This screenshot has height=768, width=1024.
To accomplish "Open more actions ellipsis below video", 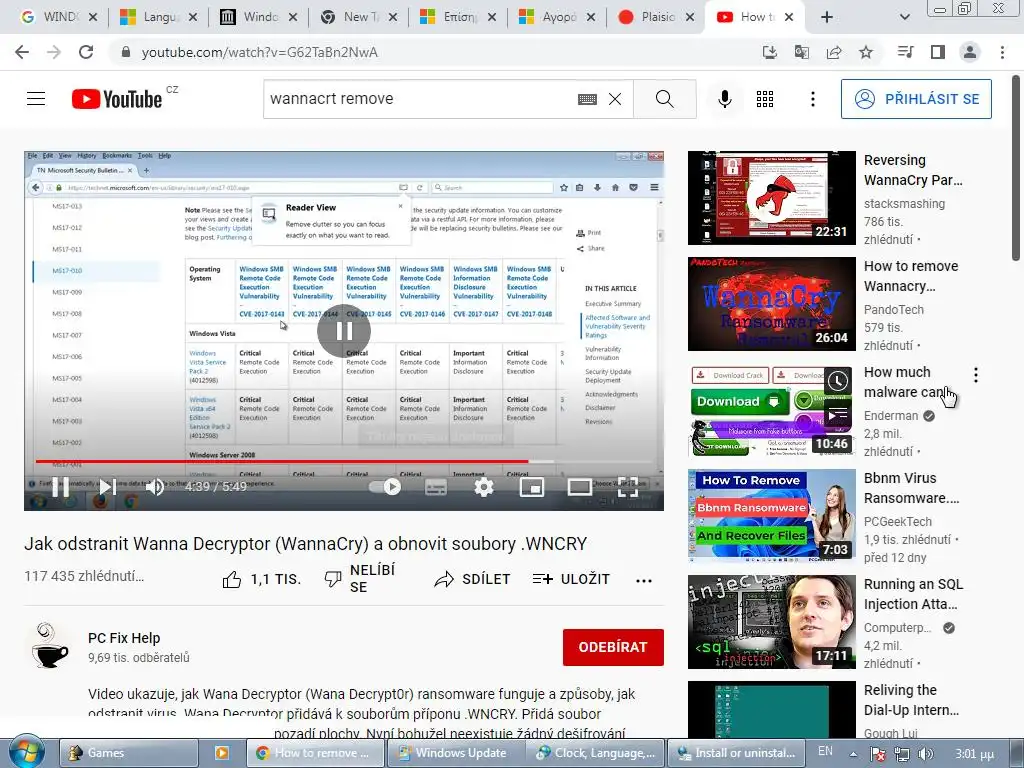I will pos(644,581).
